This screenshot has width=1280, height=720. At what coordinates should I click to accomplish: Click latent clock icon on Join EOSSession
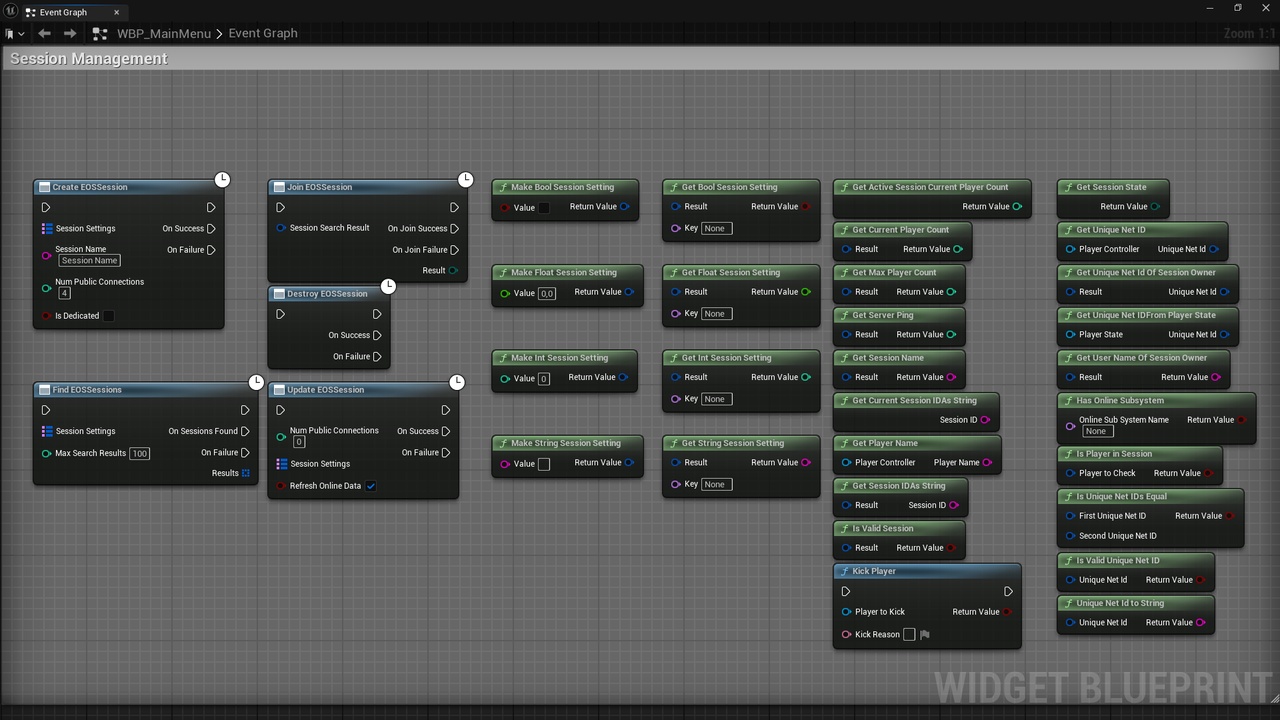point(465,179)
